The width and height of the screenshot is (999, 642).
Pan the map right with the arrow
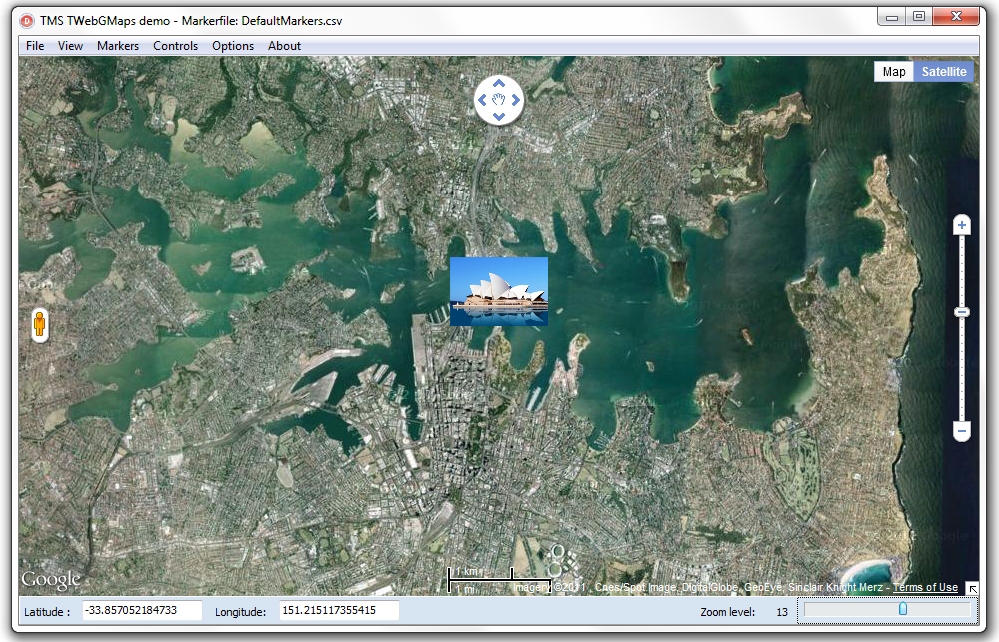pyautogui.click(x=515, y=100)
